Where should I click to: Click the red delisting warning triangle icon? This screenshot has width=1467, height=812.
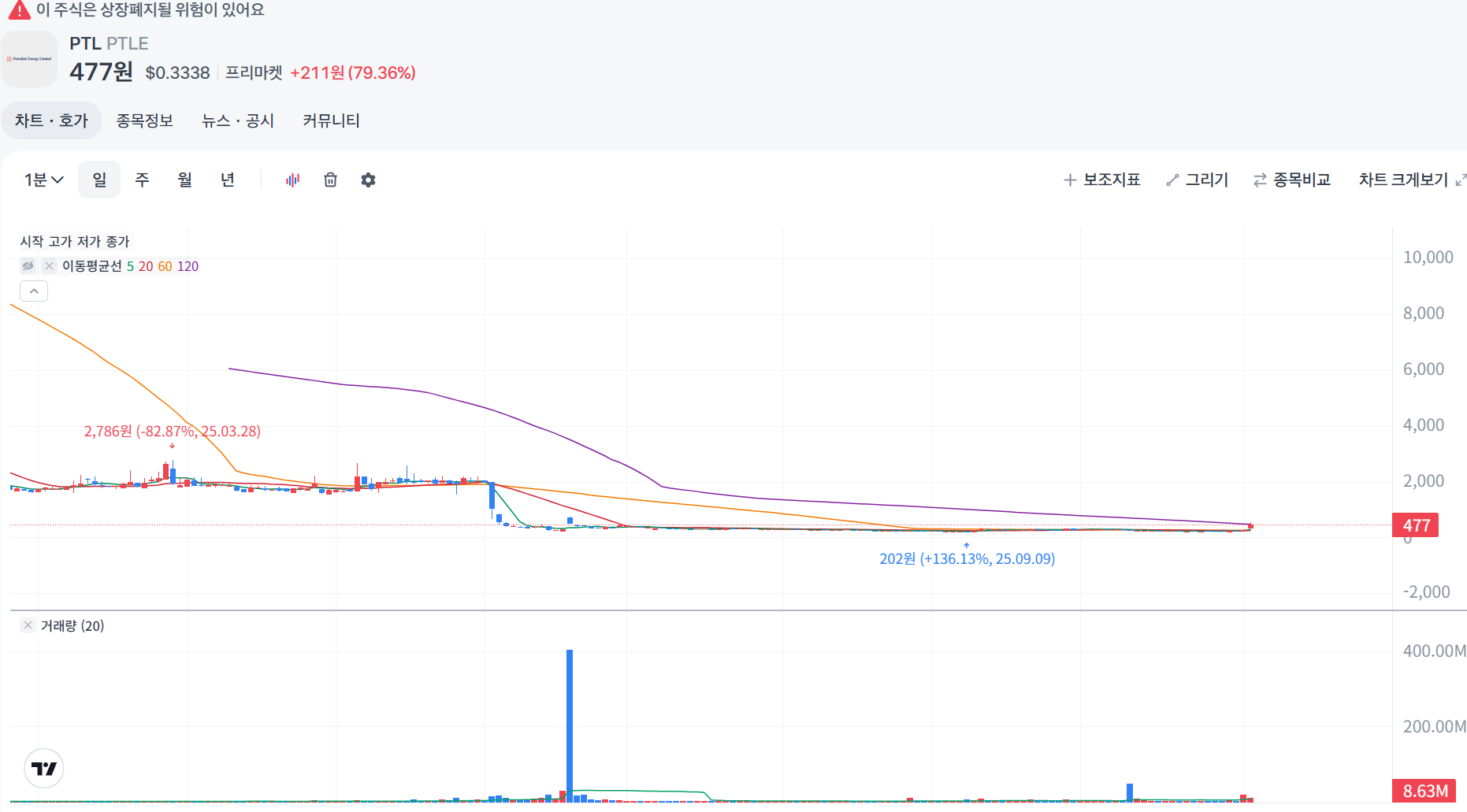pyautogui.click(x=20, y=10)
